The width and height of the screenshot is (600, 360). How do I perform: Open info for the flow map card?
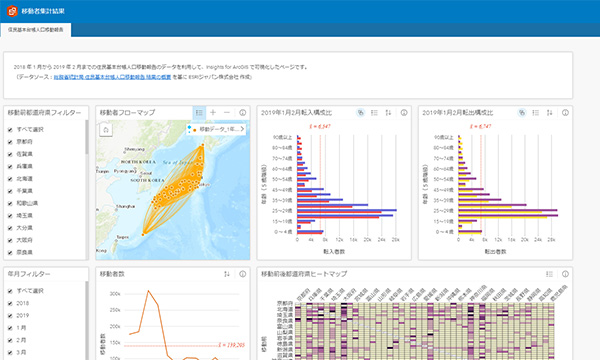pyautogui.click(x=243, y=112)
